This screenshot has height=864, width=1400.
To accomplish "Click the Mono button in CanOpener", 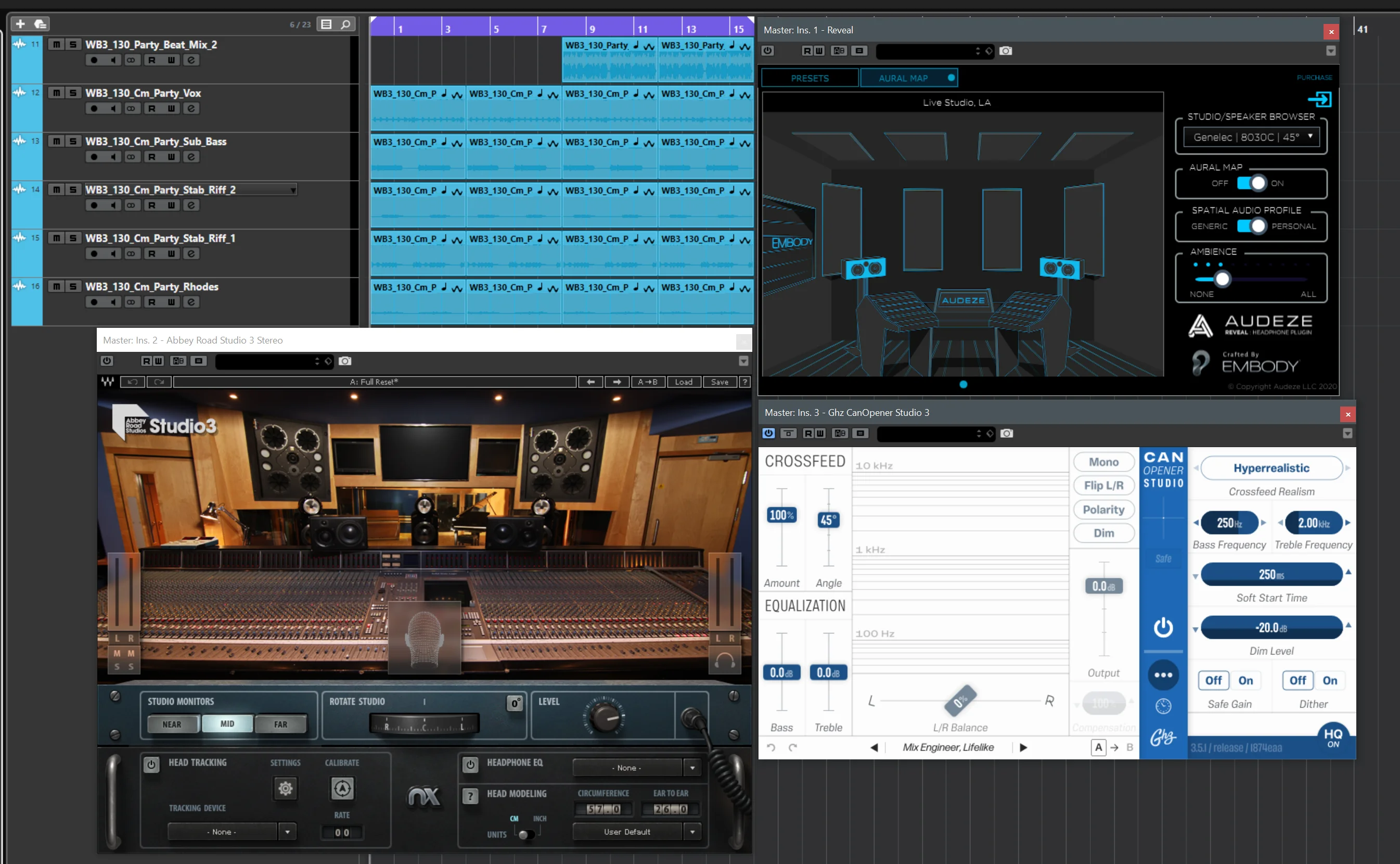I will point(1103,462).
